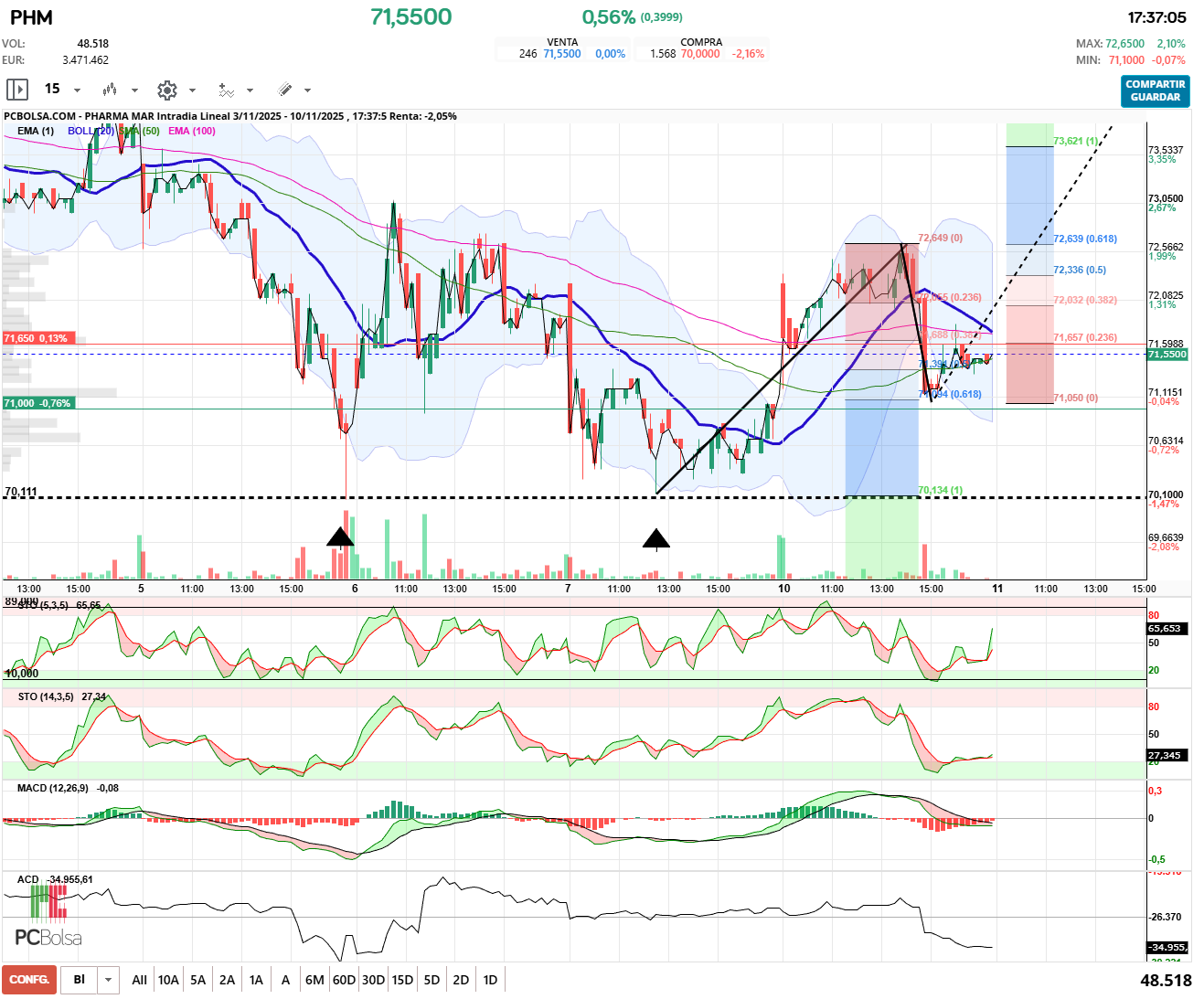Click the COMPARTIR GUARDAR button
This screenshot has height=999, width=1204.
tap(1156, 90)
